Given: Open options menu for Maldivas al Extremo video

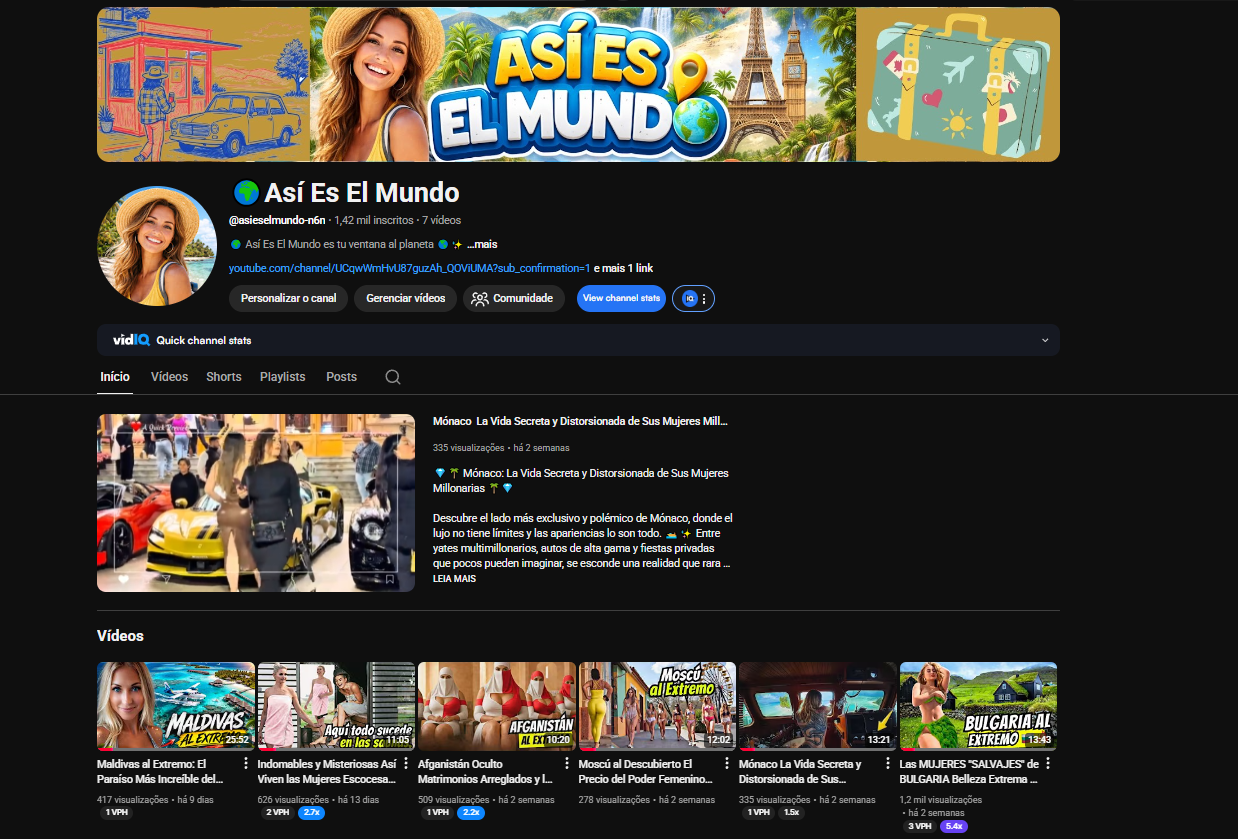Looking at the screenshot, I should point(246,764).
